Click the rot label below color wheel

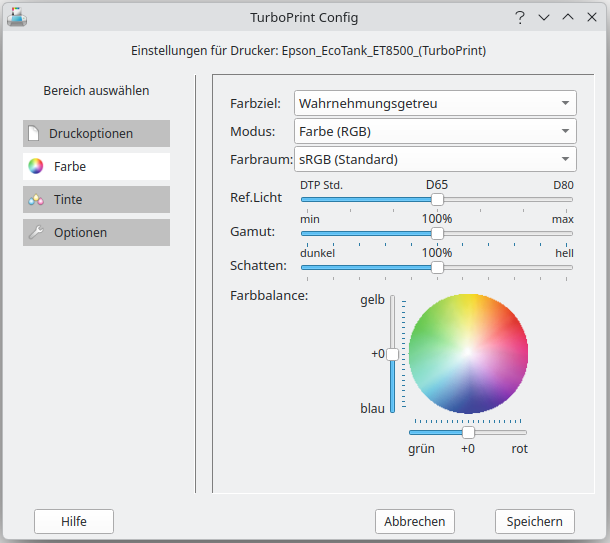point(519,449)
